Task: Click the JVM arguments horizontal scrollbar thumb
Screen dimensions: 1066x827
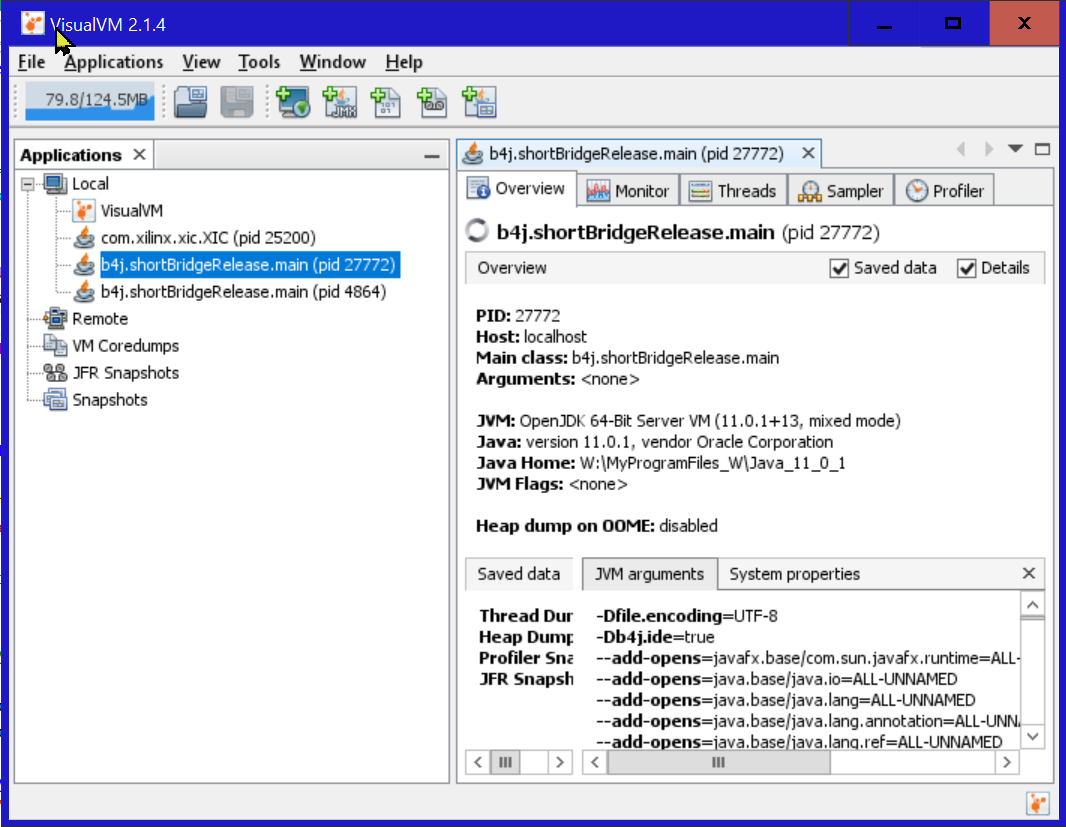Action: coord(718,762)
